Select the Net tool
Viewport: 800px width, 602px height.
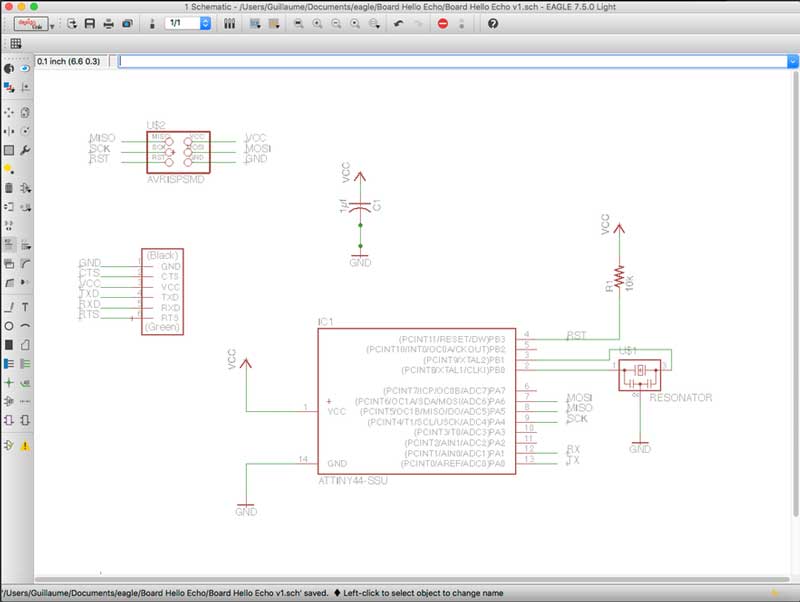[x=25, y=364]
